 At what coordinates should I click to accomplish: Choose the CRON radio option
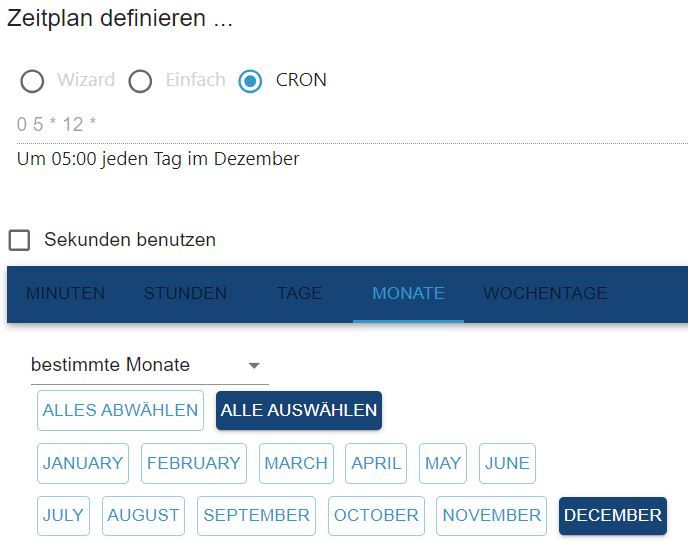click(250, 81)
